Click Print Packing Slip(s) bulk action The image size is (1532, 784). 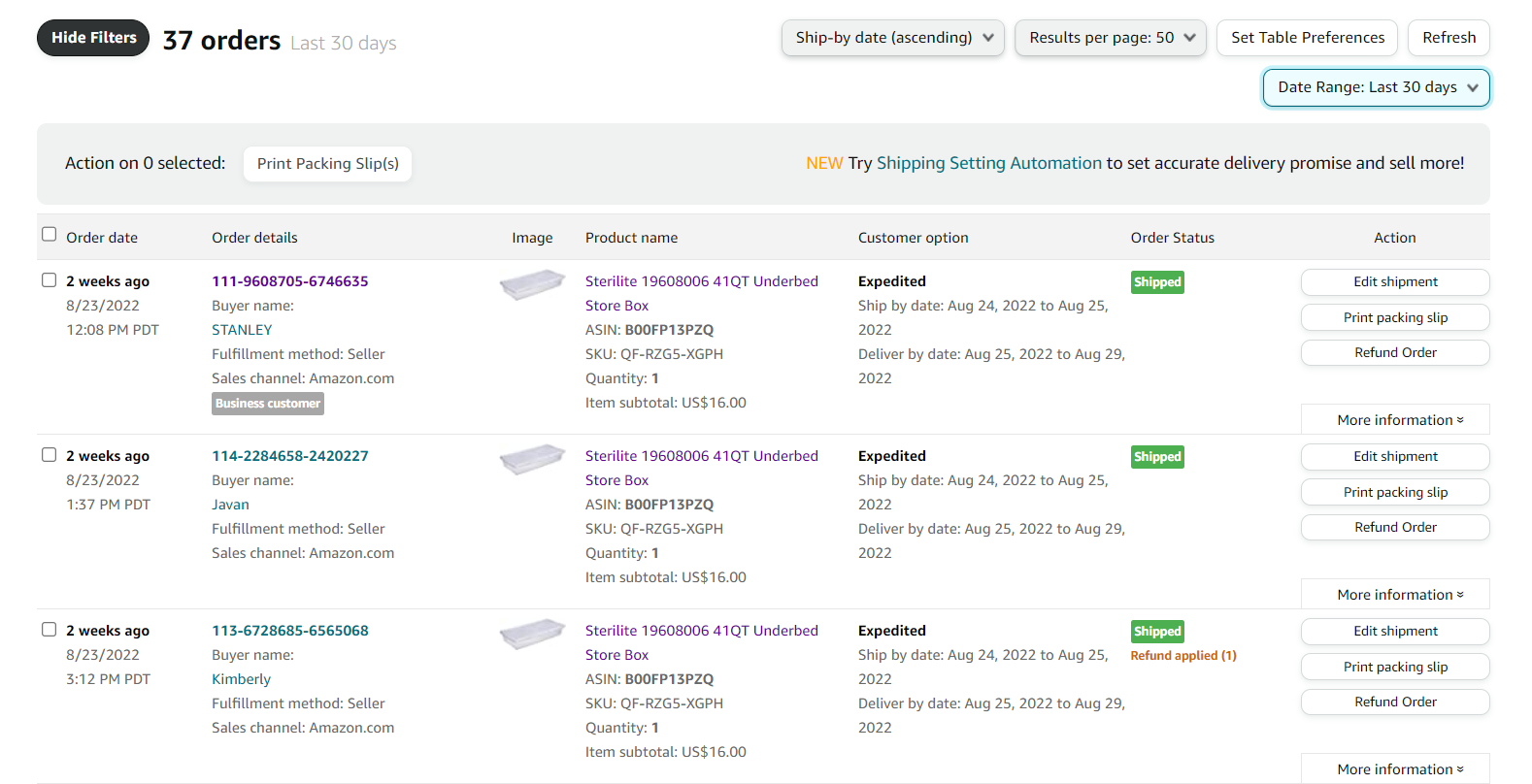[327, 164]
